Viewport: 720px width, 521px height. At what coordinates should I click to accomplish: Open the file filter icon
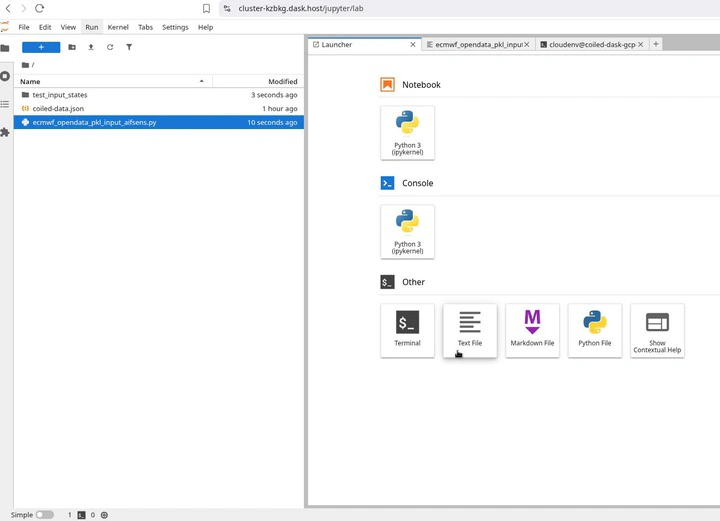(x=129, y=47)
